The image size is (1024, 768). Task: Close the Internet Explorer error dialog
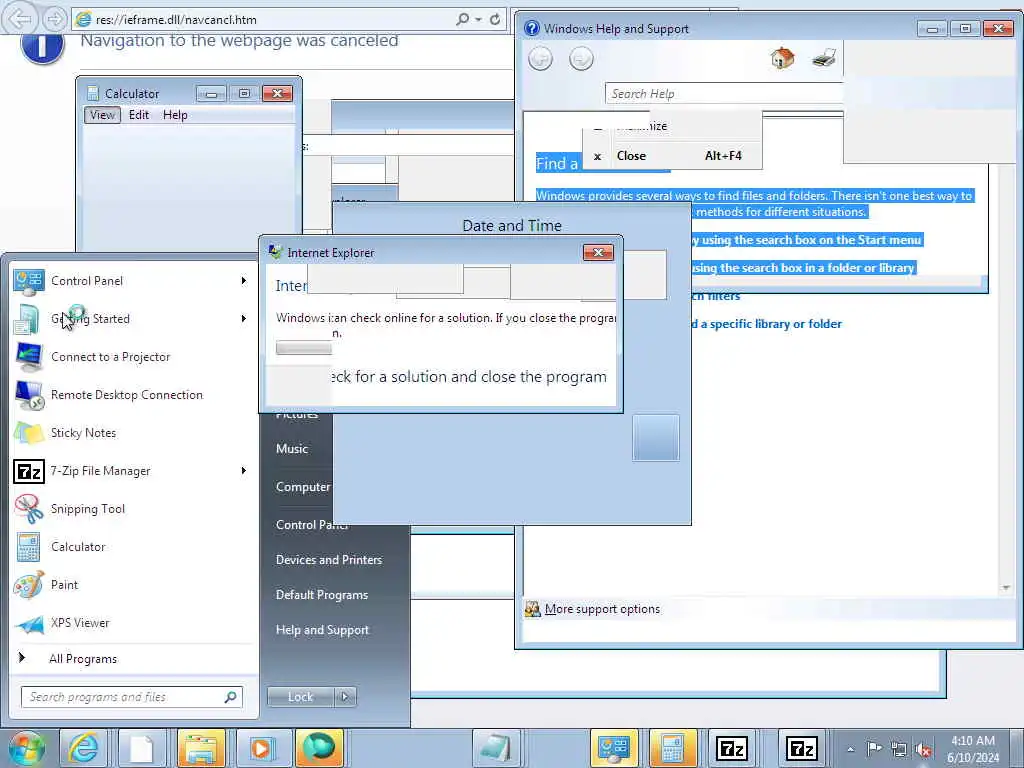598,253
